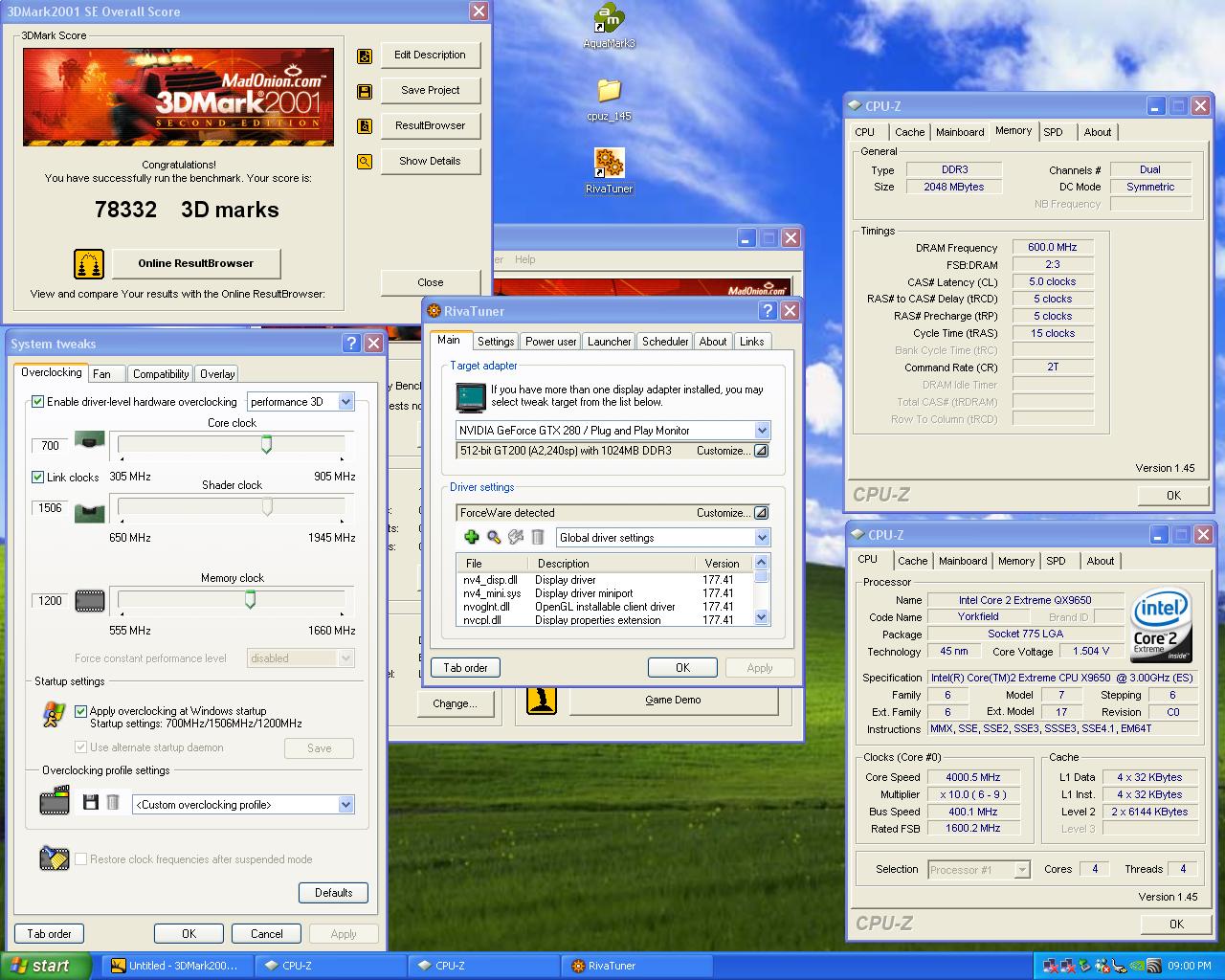Screen dimensions: 1225x980
Task: Click the Online ResultBrowser button
Action: click(196, 263)
